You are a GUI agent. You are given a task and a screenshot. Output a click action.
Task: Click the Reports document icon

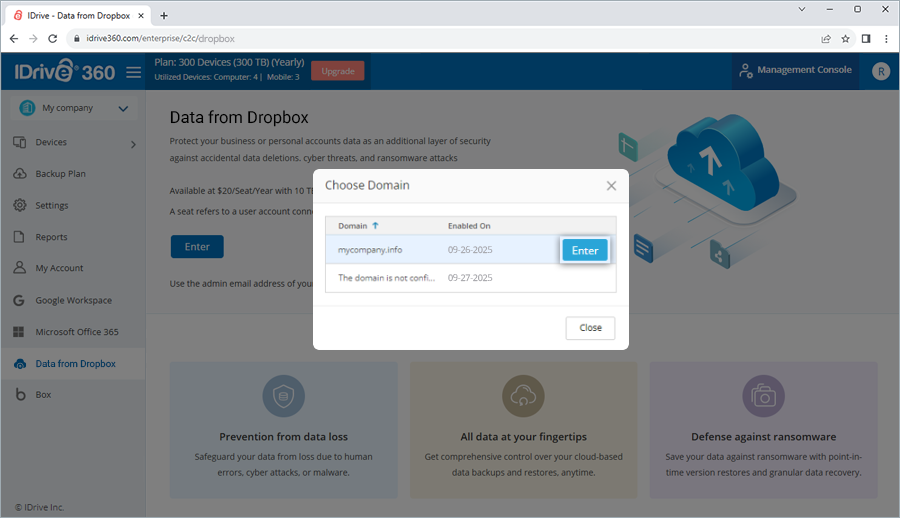pos(19,237)
